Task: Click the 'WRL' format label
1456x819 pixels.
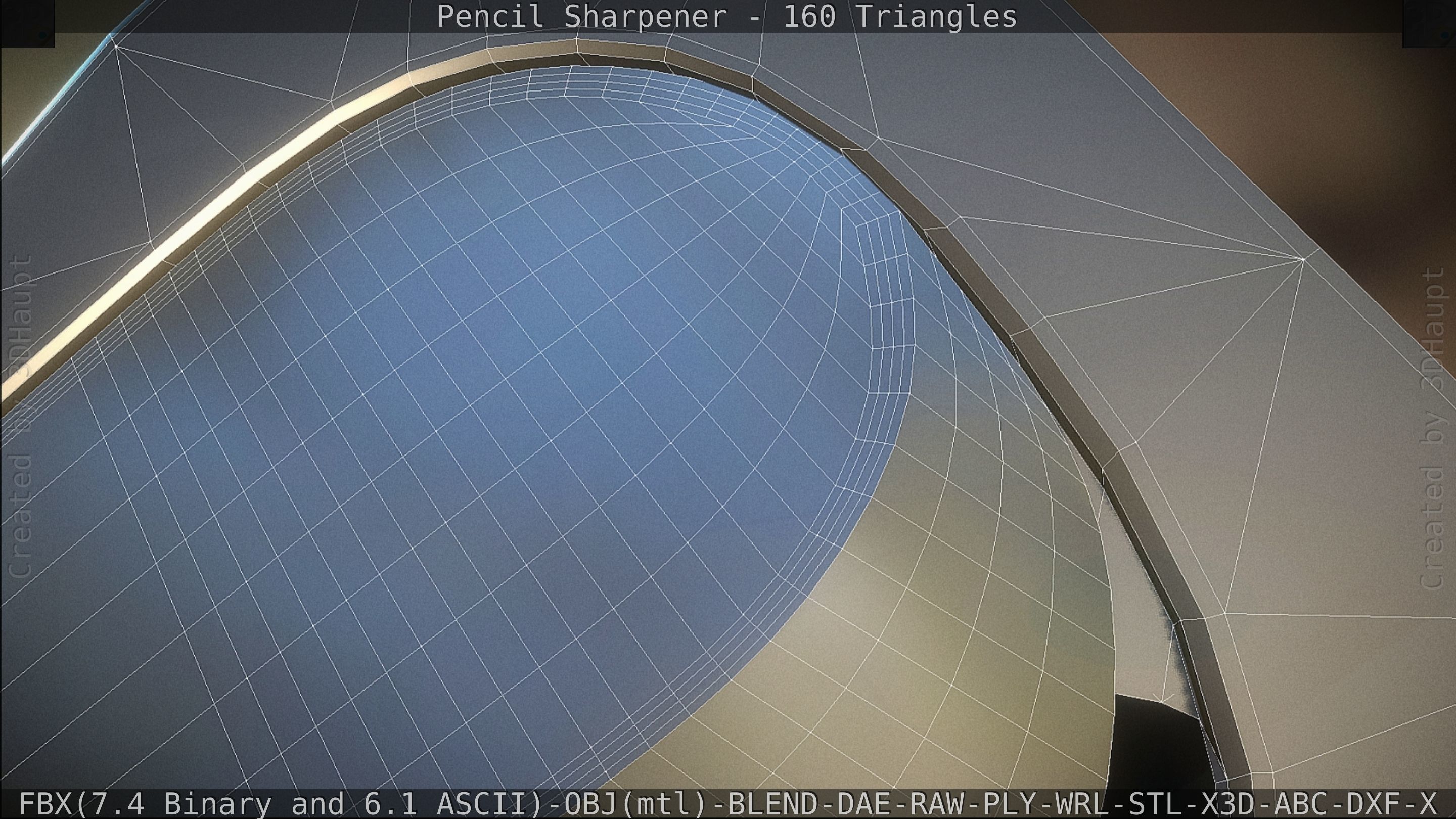Action: 1082,804
